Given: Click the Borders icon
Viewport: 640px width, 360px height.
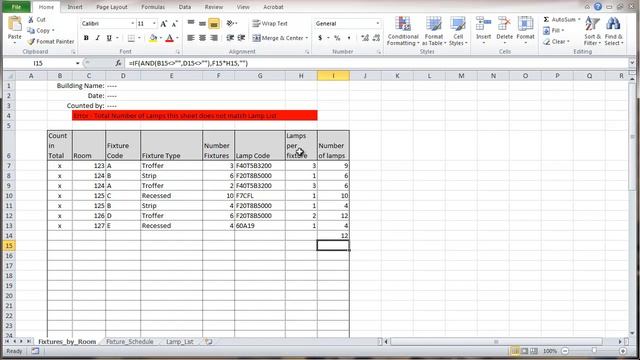Looking at the screenshot, I should pyautogui.click(x=131, y=38).
